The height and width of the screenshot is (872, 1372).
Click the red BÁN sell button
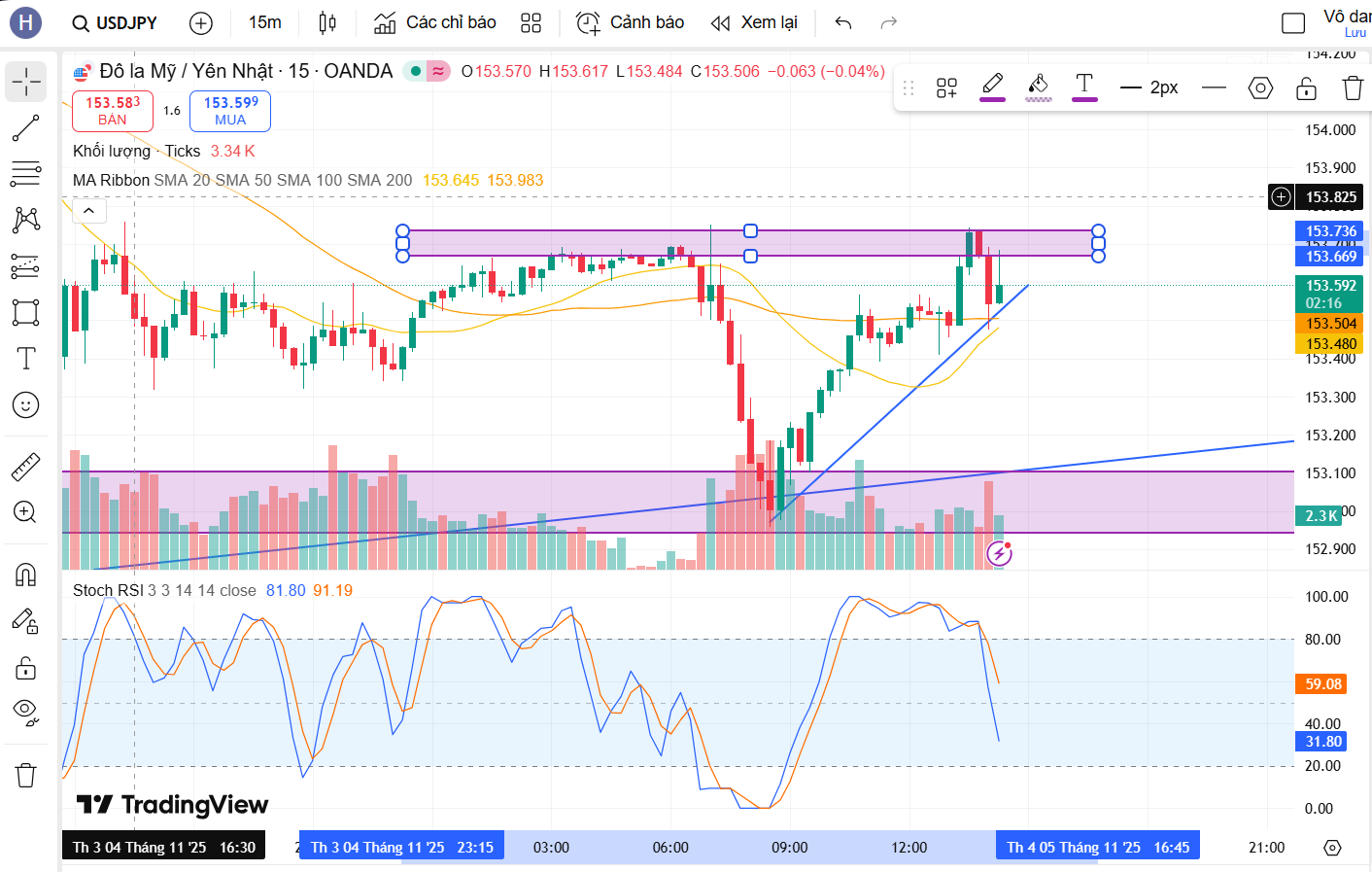point(113,111)
